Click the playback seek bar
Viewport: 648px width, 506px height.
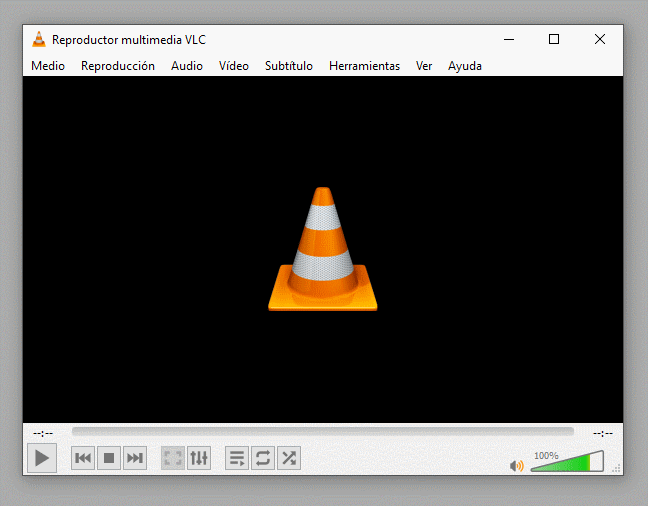coord(323,431)
